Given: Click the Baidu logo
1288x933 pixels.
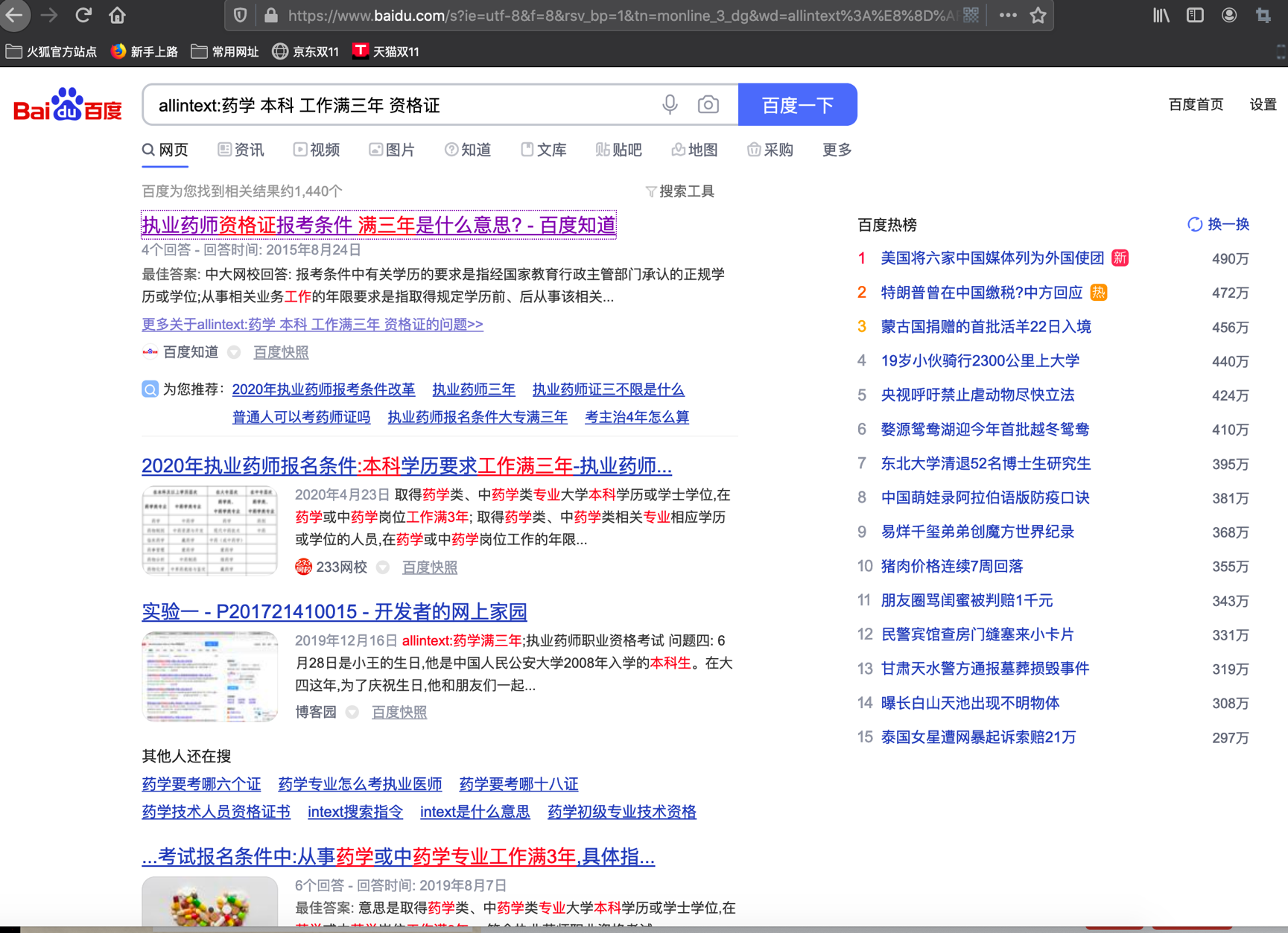Looking at the screenshot, I should tap(68, 105).
